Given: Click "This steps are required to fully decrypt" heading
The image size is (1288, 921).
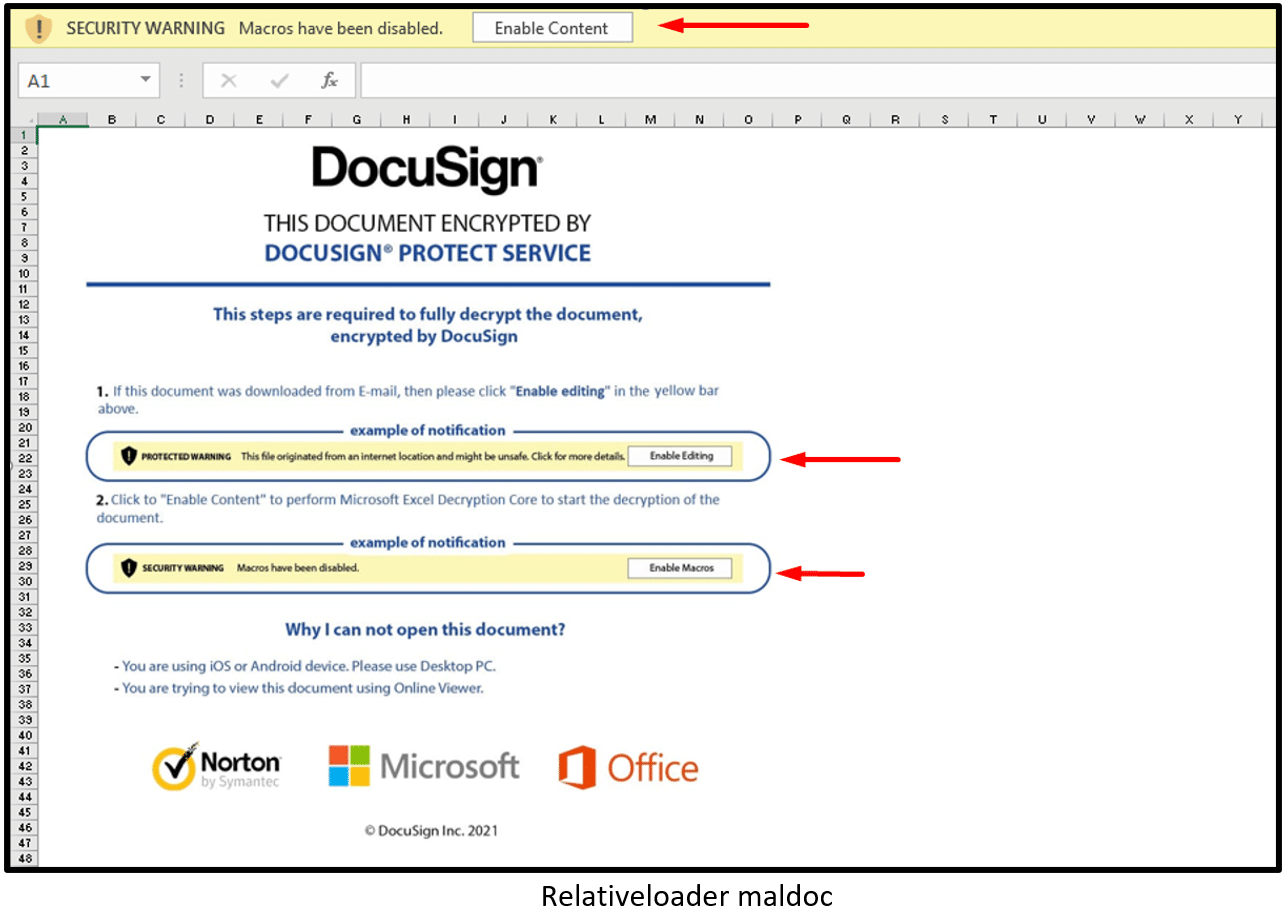Looking at the screenshot, I should (x=427, y=325).
